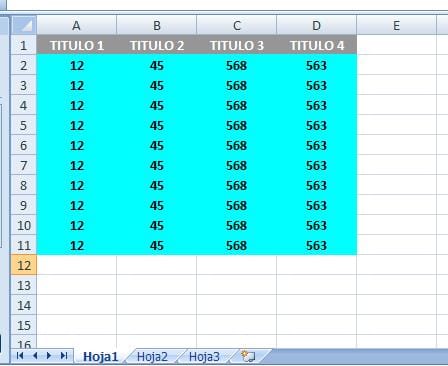Select column C header

(x=237, y=26)
